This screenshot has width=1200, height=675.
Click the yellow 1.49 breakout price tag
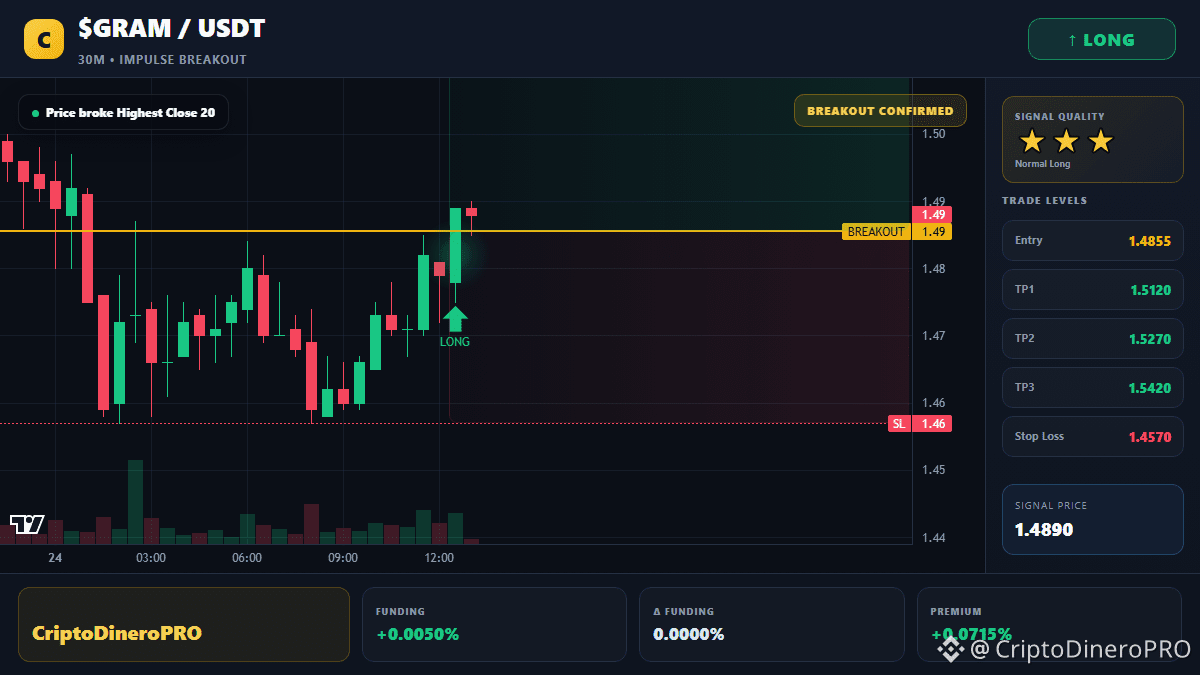[932, 232]
